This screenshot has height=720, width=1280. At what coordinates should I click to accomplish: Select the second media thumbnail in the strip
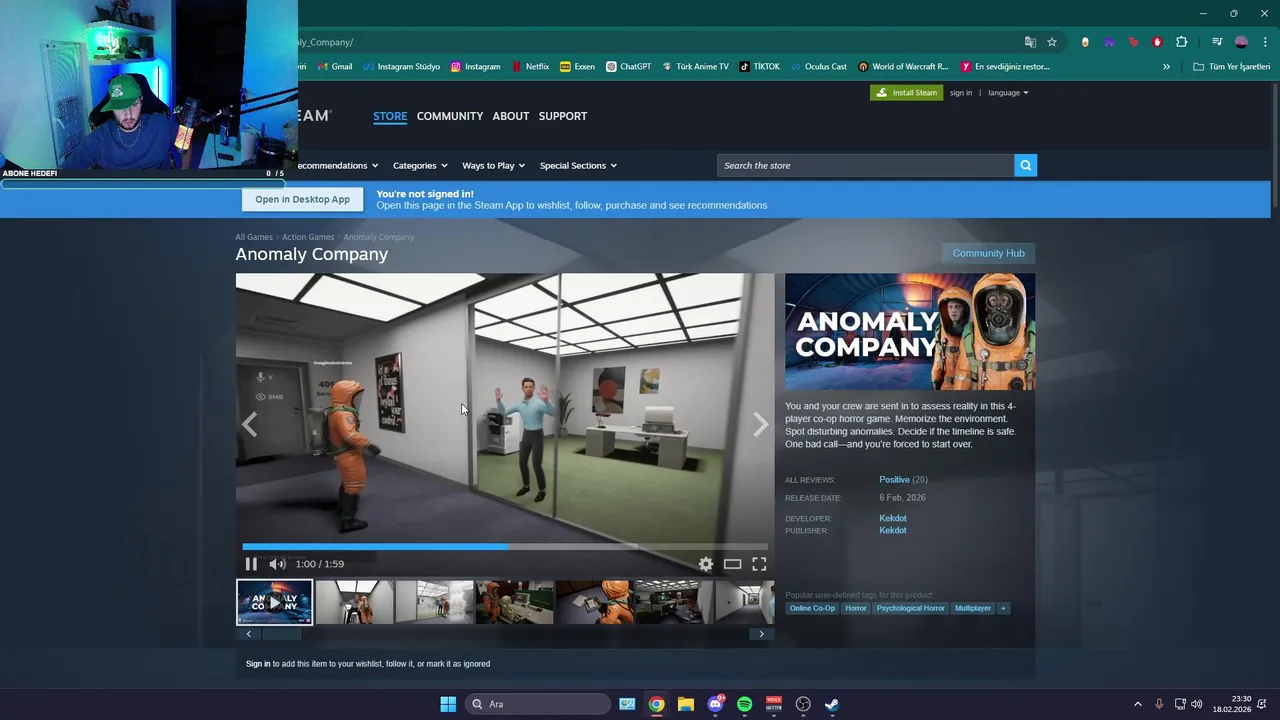click(x=354, y=603)
